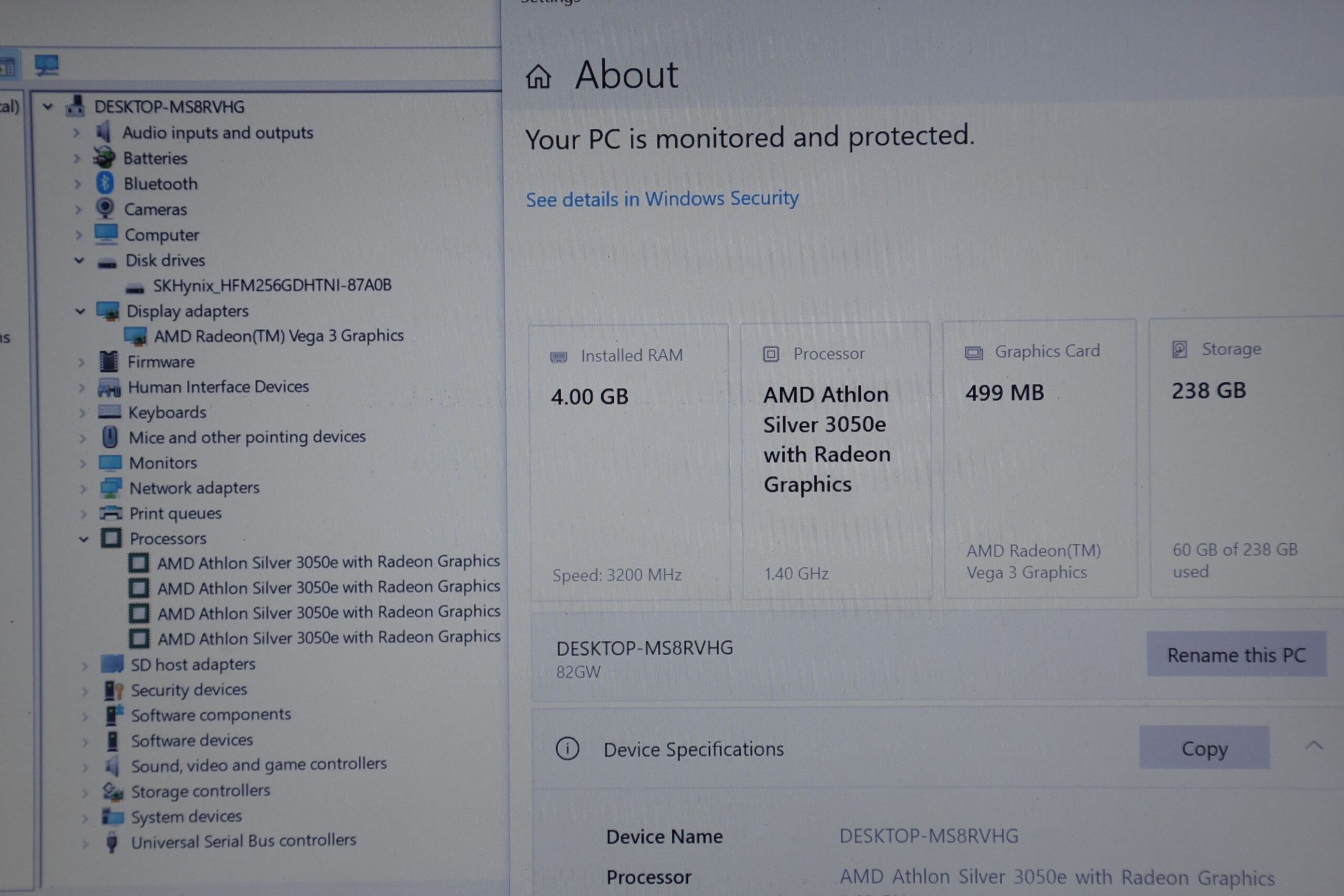Image resolution: width=1344 pixels, height=896 pixels.
Task: Click the Network adapters icon
Action: pos(111,488)
